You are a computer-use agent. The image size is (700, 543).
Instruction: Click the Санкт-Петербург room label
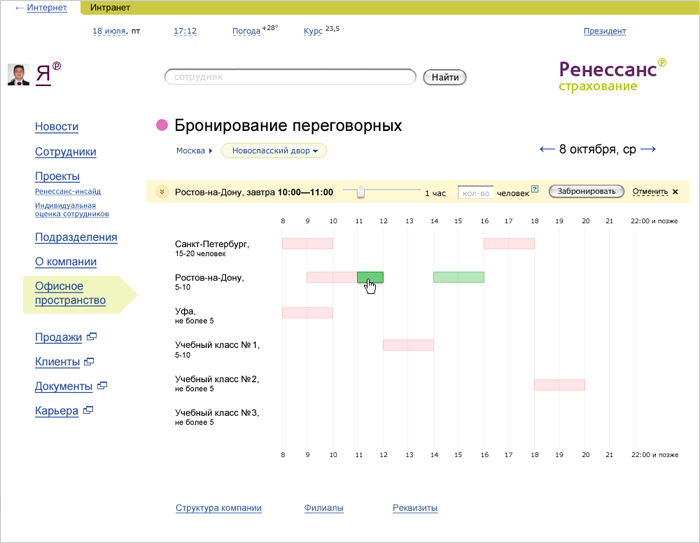tap(212, 248)
